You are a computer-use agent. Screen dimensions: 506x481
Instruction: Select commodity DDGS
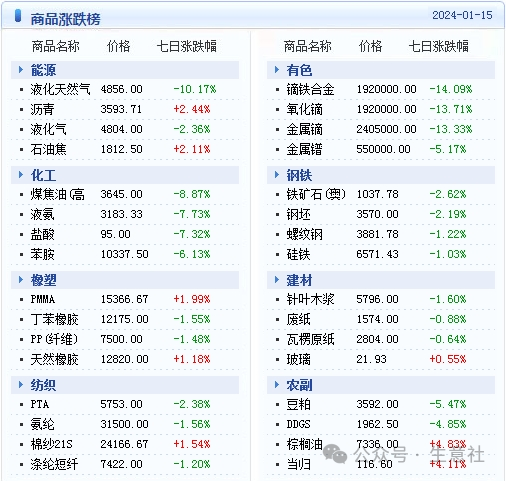298,424
